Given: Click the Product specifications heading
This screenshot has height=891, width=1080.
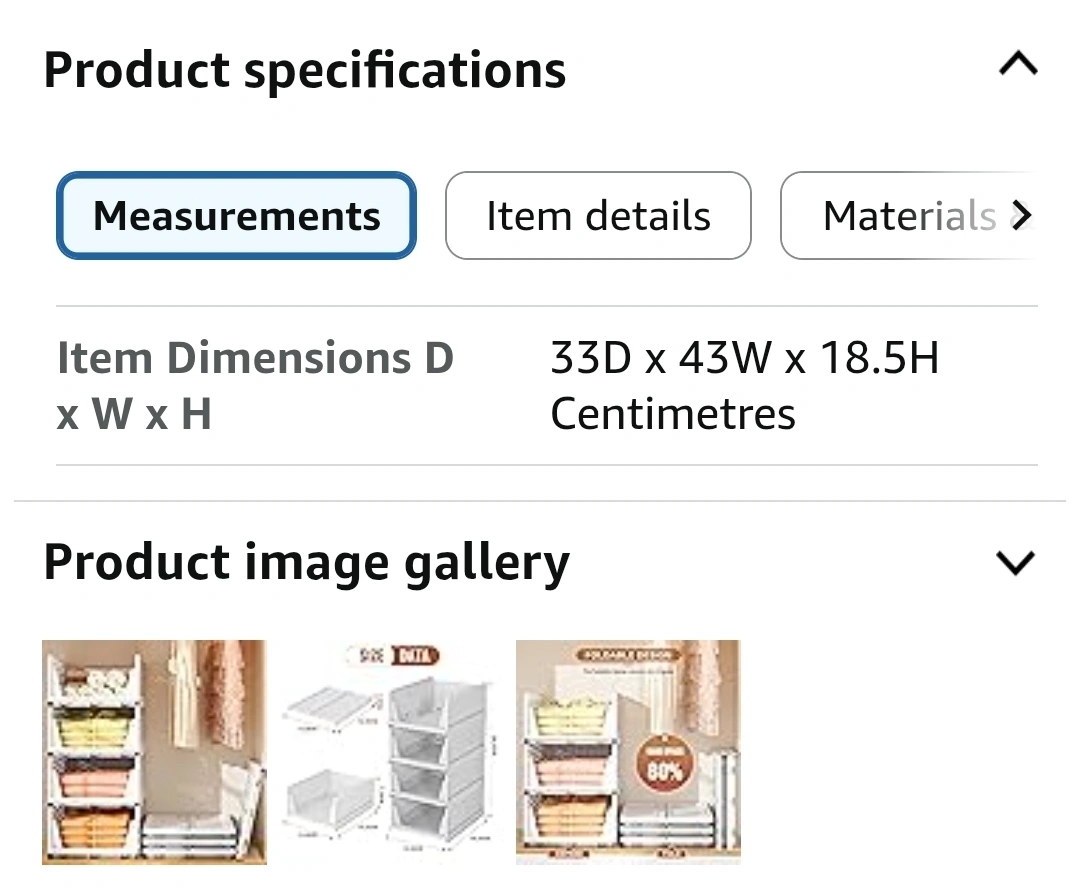Looking at the screenshot, I should coord(305,70).
